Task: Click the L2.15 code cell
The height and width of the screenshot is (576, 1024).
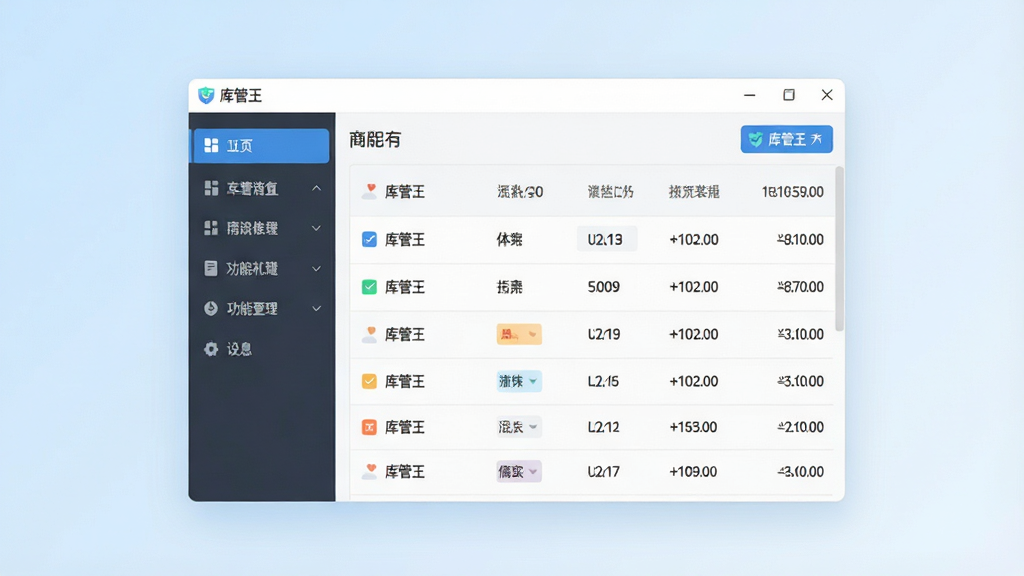Action: 603,381
